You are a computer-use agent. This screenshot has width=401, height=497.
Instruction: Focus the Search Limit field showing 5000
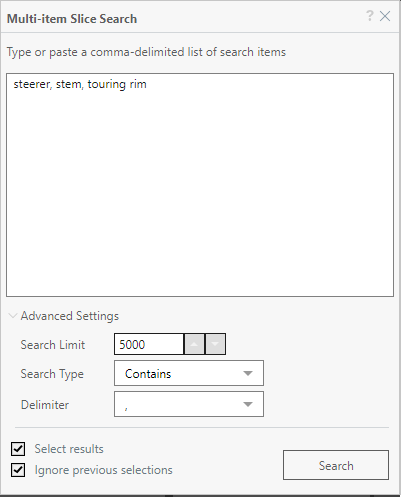click(x=149, y=344)
